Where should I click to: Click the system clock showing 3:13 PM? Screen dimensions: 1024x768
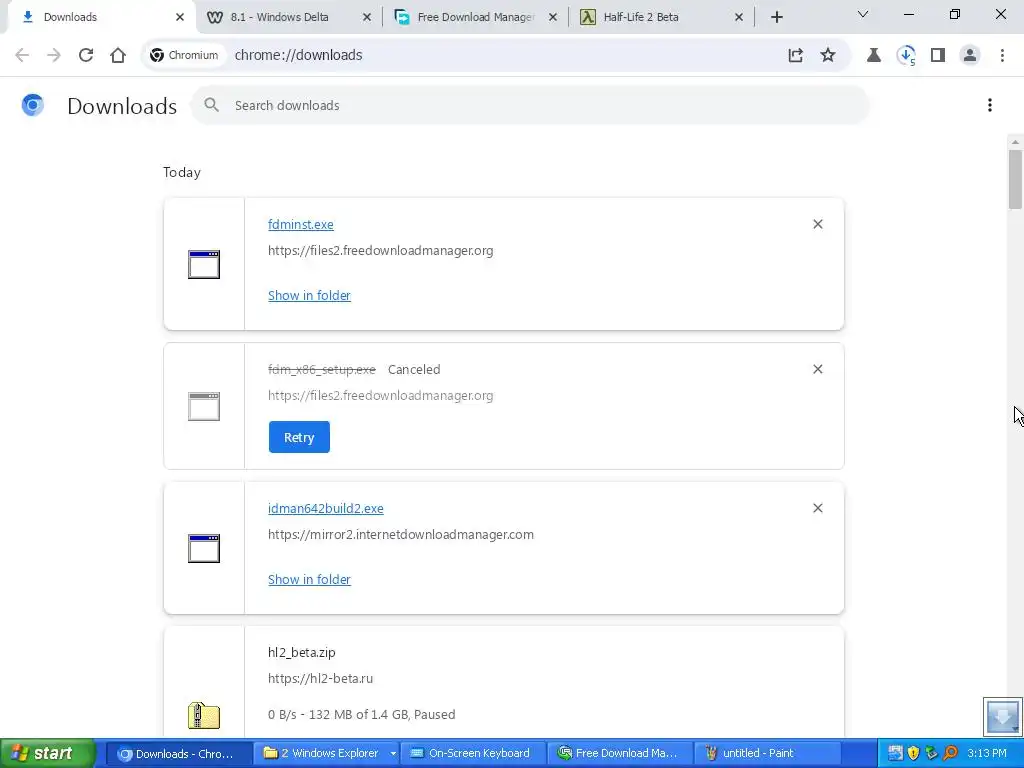[x=986, y=754]
